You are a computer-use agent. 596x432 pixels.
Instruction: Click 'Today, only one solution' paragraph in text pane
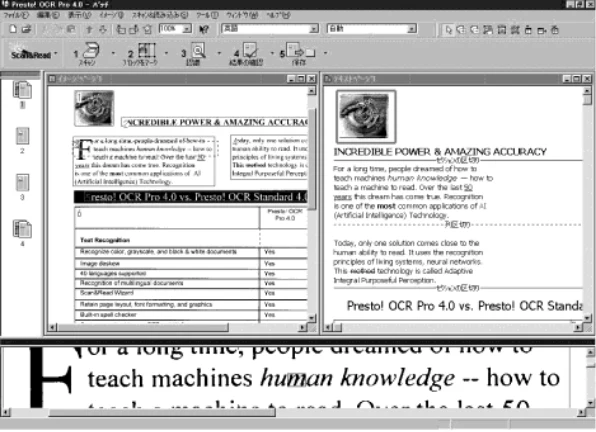pos(408,261)
